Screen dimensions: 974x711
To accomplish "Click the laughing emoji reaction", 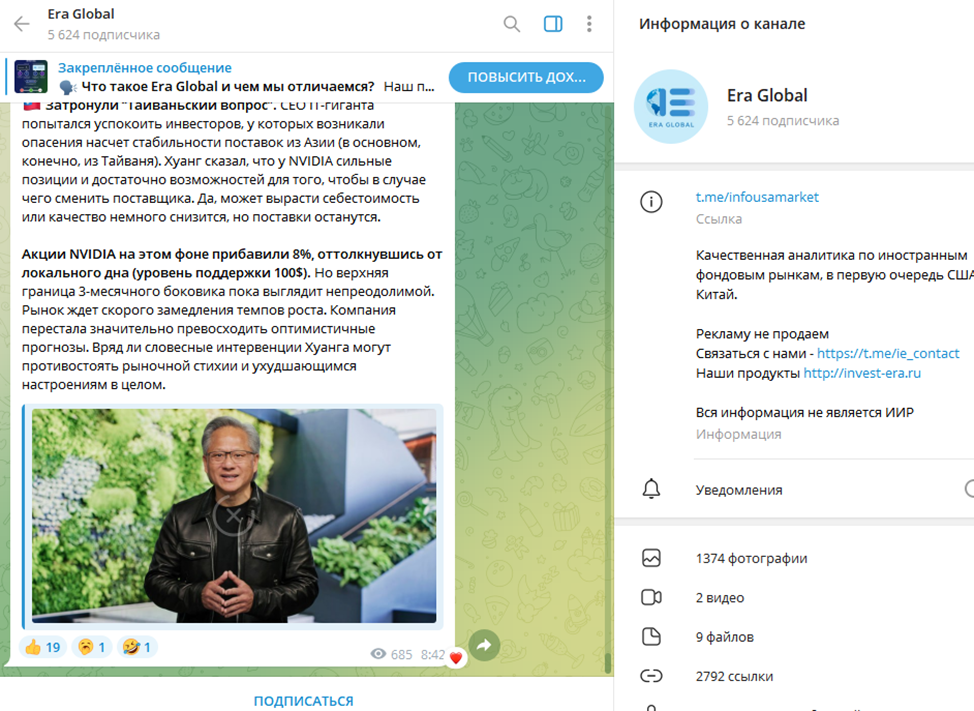I will pyautogui.click(x=137, y=648).
